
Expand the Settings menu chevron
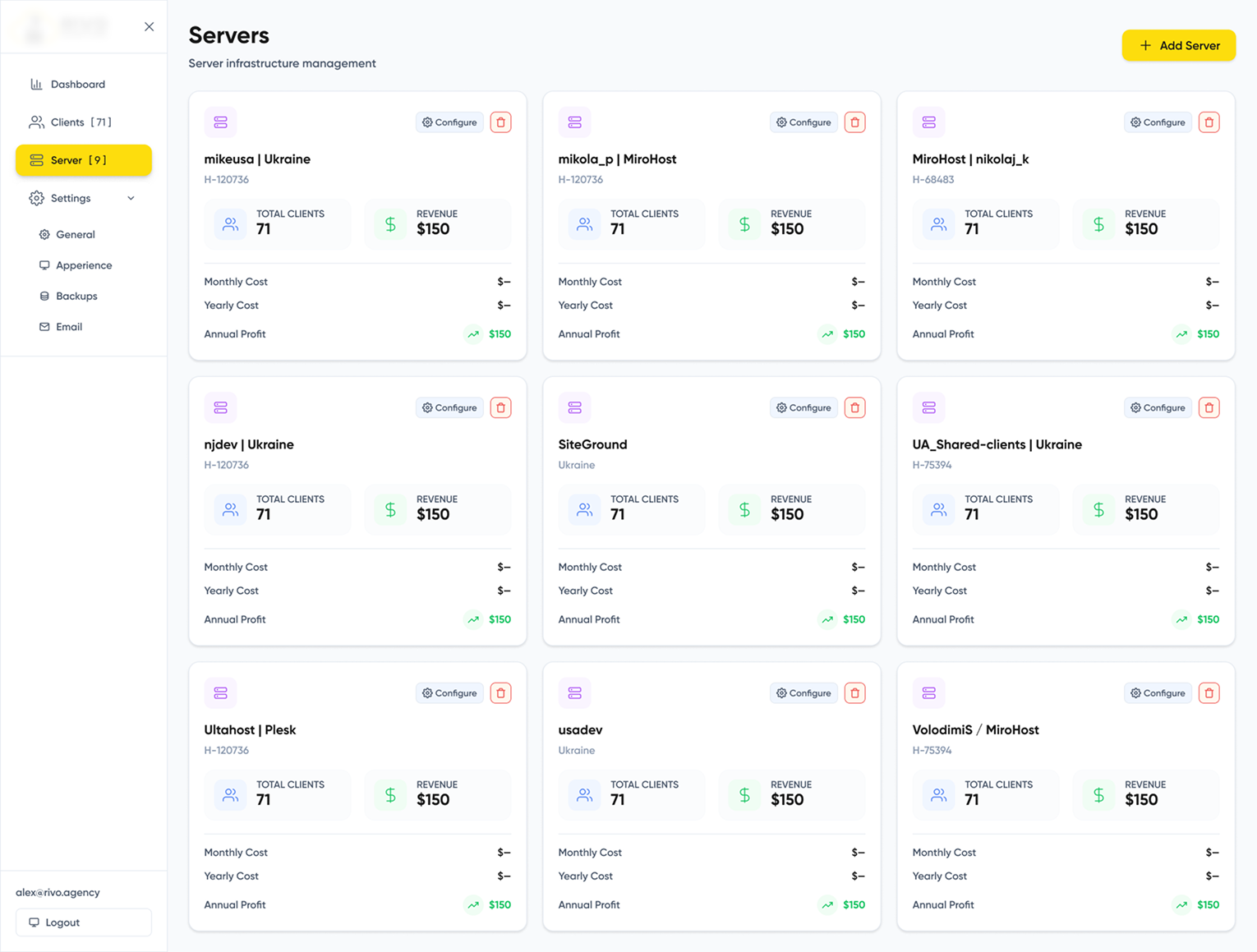(131, 198)
